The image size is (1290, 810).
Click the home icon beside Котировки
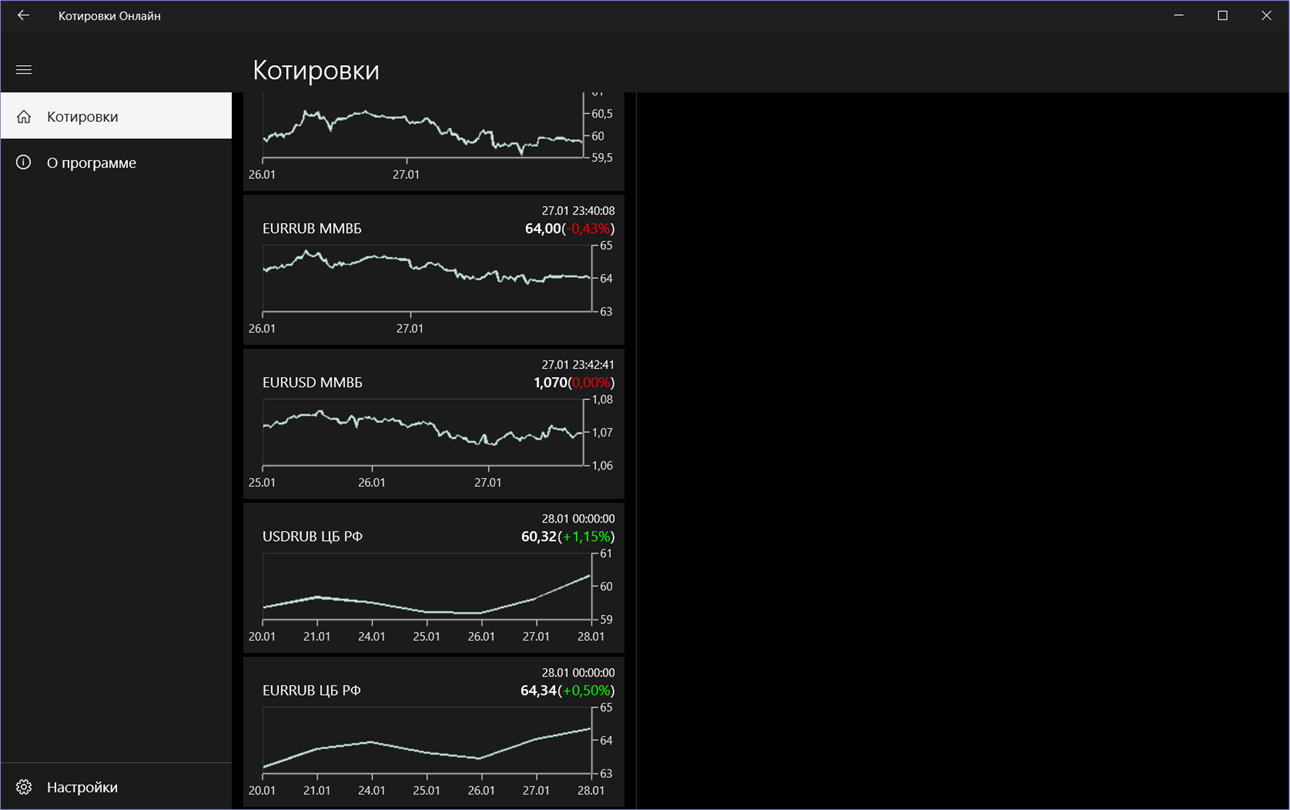(24, 117)
